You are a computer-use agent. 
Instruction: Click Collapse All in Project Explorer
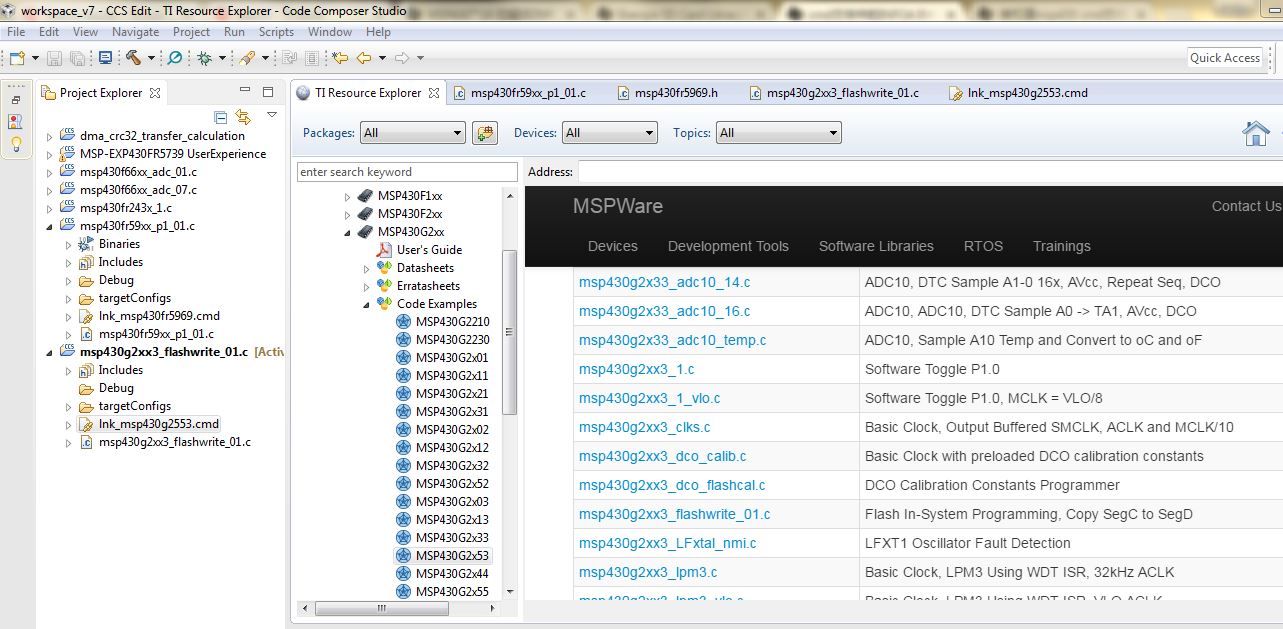pos(221,117)
